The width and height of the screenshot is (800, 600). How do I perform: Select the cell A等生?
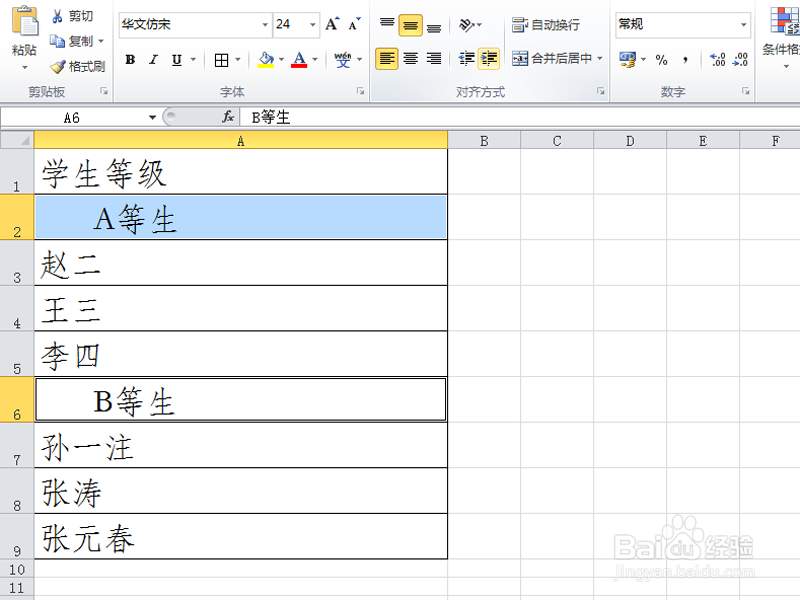point(241,217)
